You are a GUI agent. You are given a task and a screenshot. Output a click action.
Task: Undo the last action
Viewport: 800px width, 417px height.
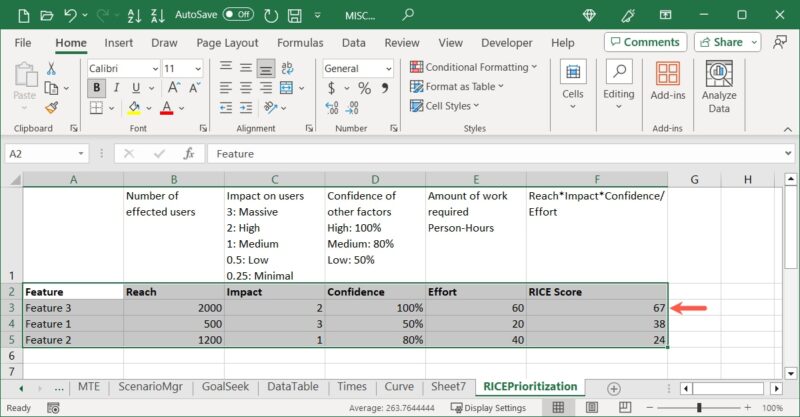pyautogui.click(x=70, y=15)
